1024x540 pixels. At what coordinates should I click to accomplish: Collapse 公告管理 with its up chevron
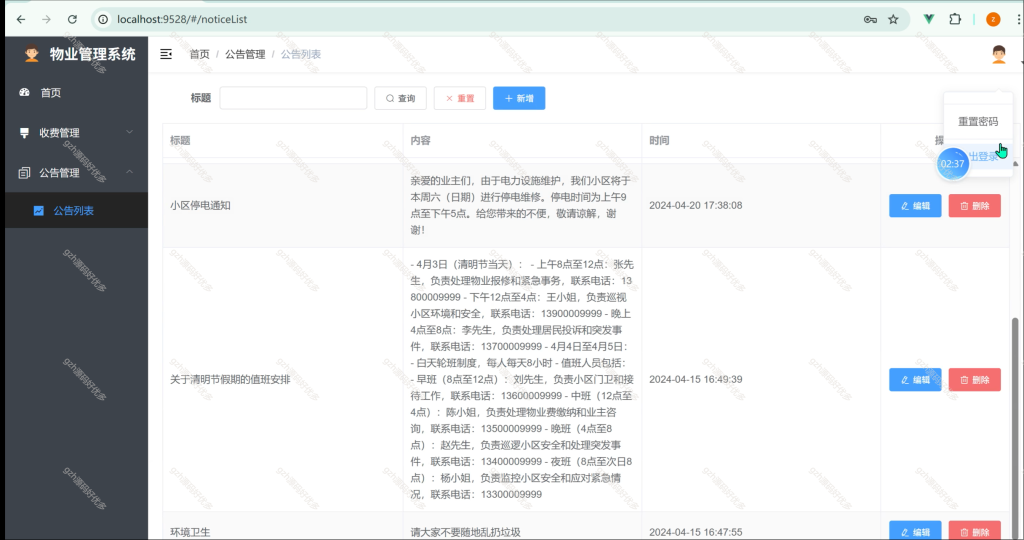(x=129, y=172)
